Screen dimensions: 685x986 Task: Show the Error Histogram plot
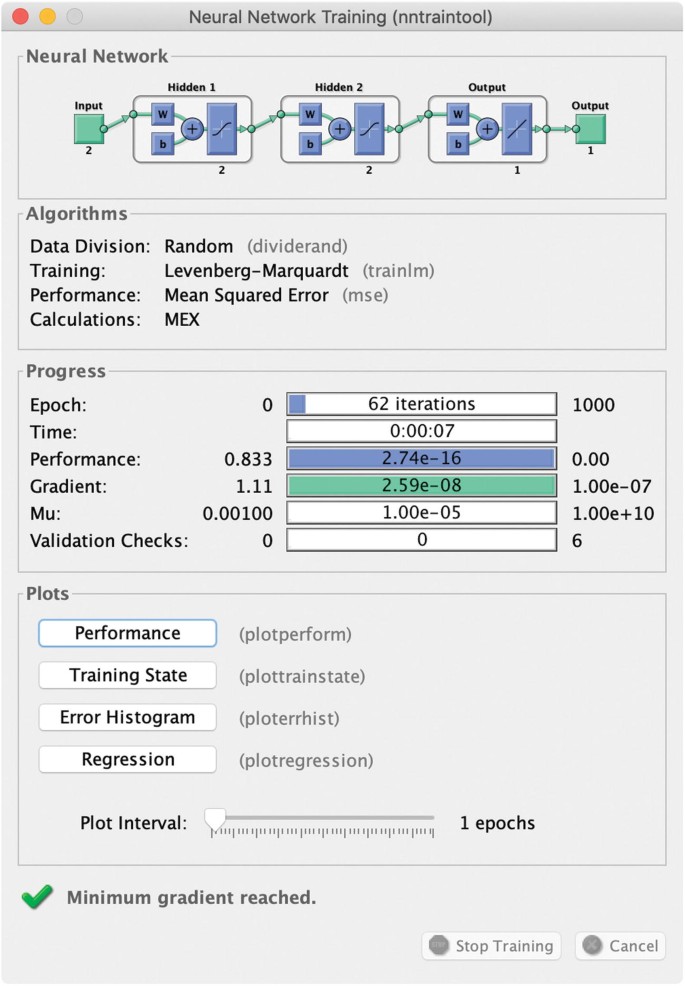click(x=127, y=717)
